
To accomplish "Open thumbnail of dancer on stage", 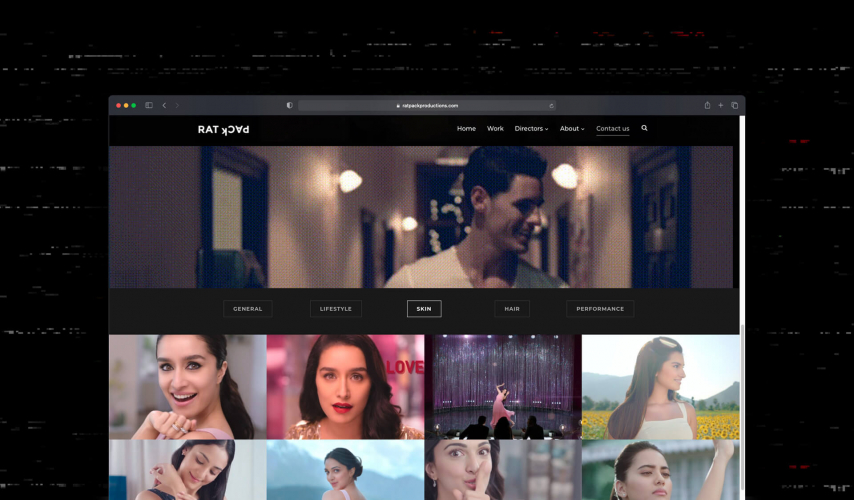I will (503, 387).
